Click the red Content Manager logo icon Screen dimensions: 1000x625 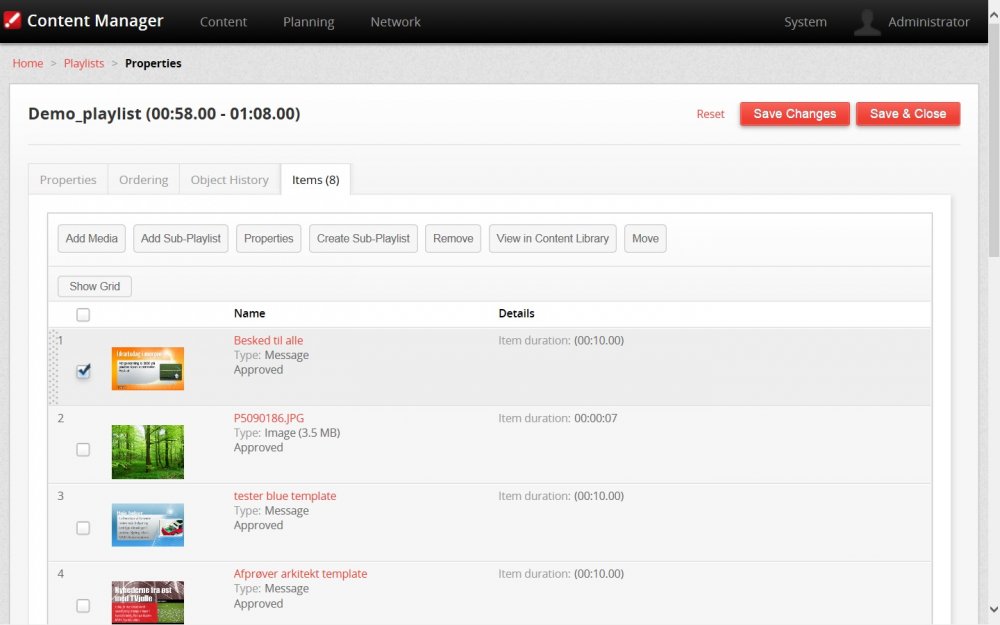[13, 21]
